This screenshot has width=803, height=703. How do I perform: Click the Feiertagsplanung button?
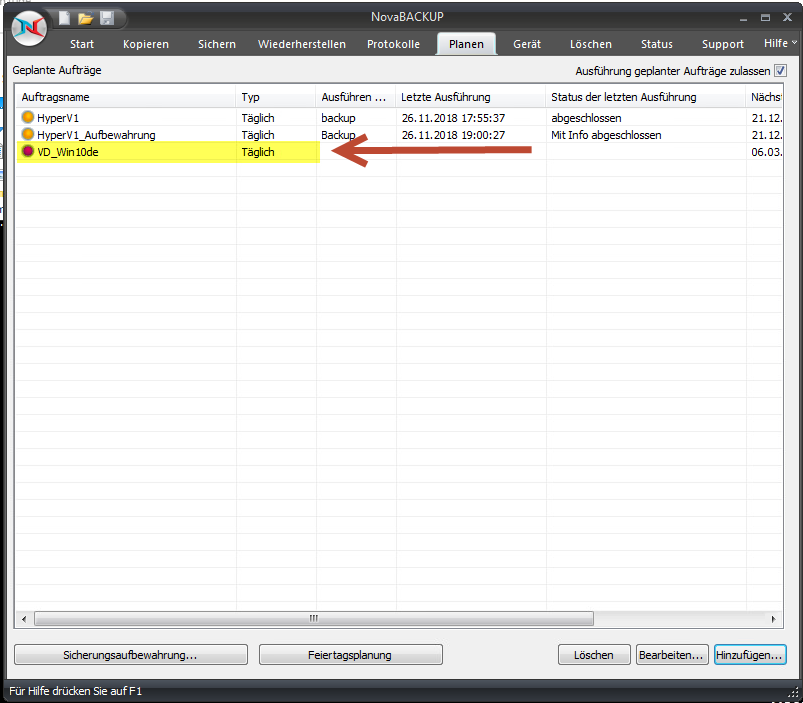pyautogui.click(x=350, y=655)
